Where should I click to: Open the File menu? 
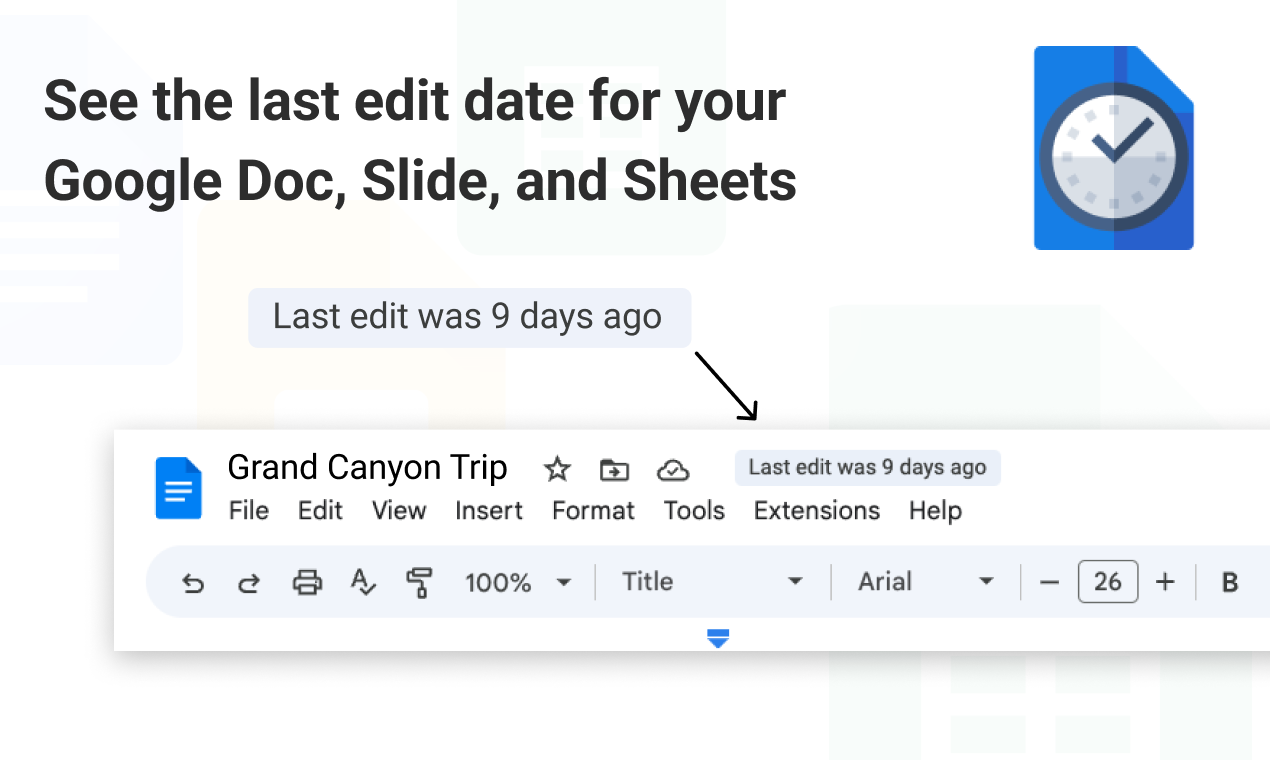(249, 510)
